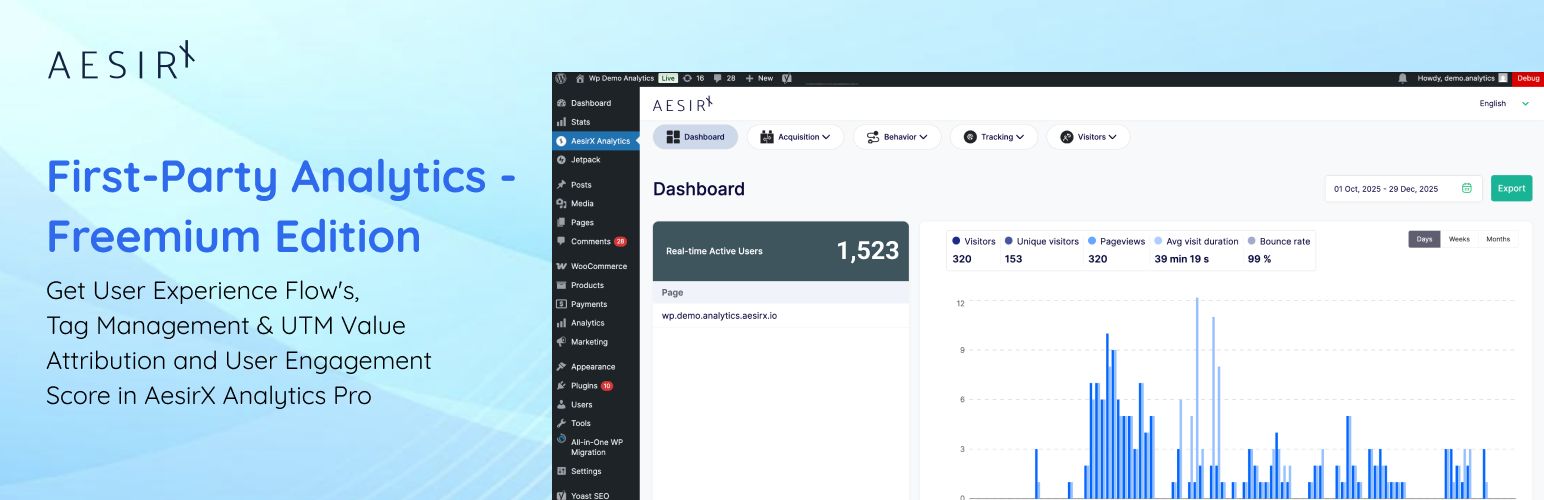Switch chart grouping to Months

point(1498,239)
